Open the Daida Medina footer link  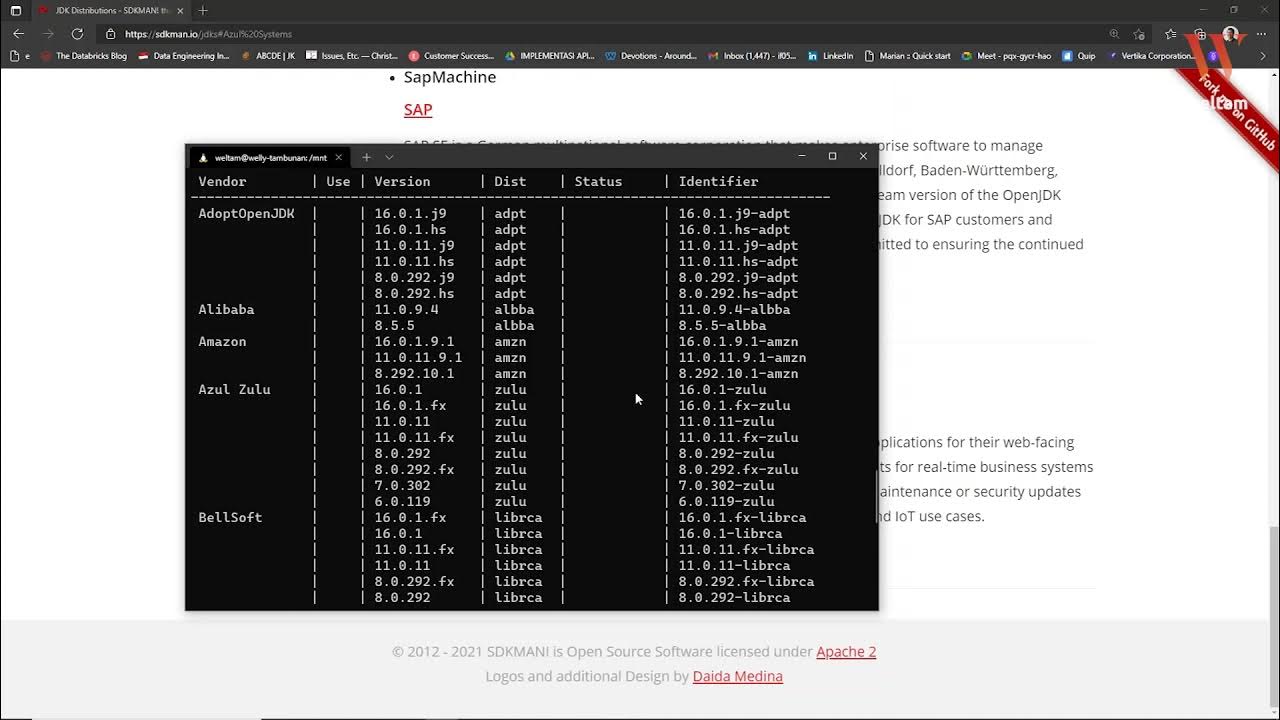(738, 677)
